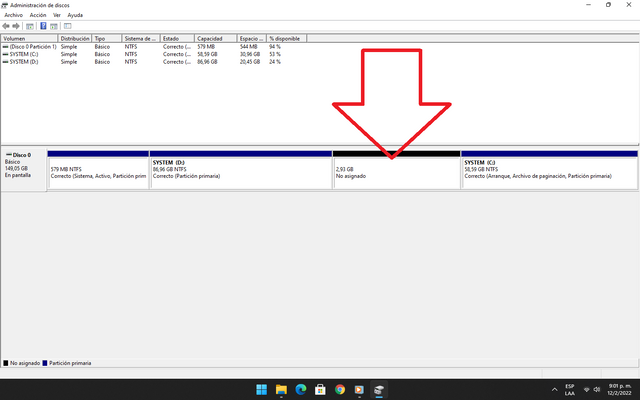Sort by the Volumen column header
Image resolution: width=640 pixels, height=400 pixels.
[x=30, y=38]
